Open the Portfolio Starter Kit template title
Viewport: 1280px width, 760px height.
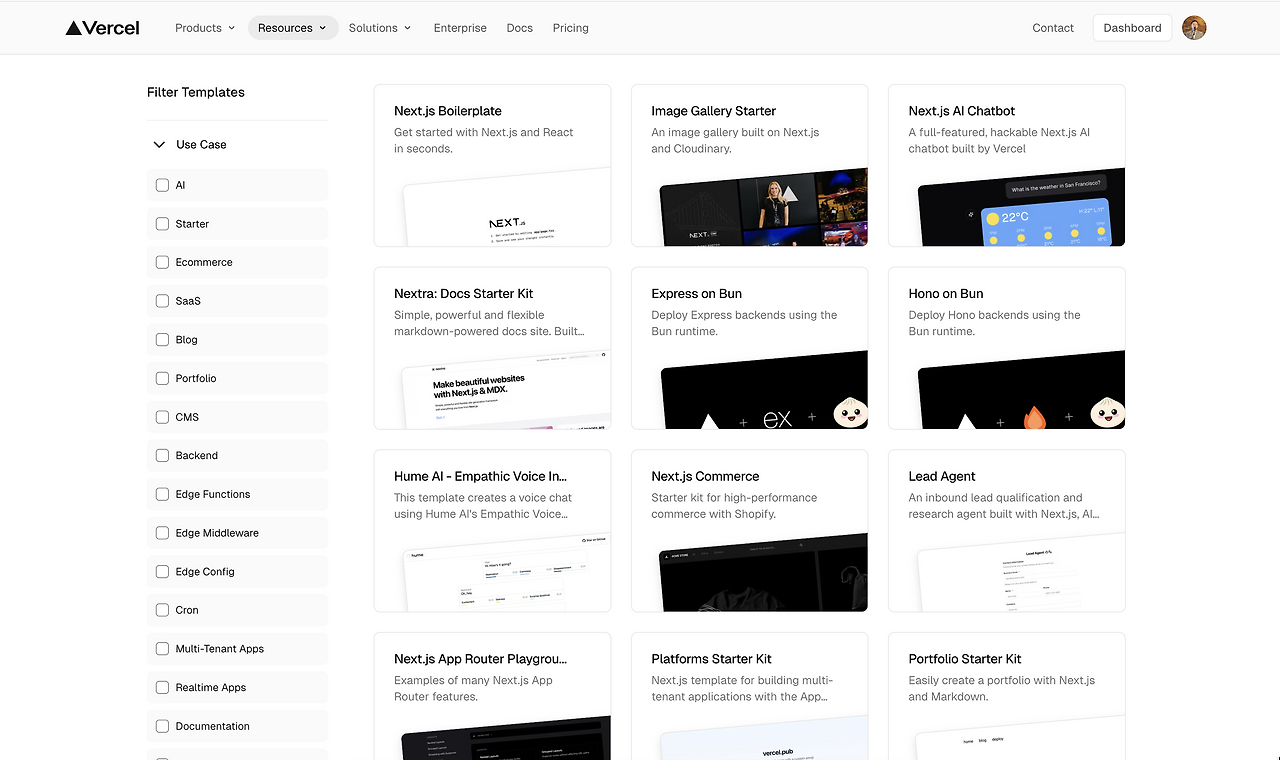(964, 659)
